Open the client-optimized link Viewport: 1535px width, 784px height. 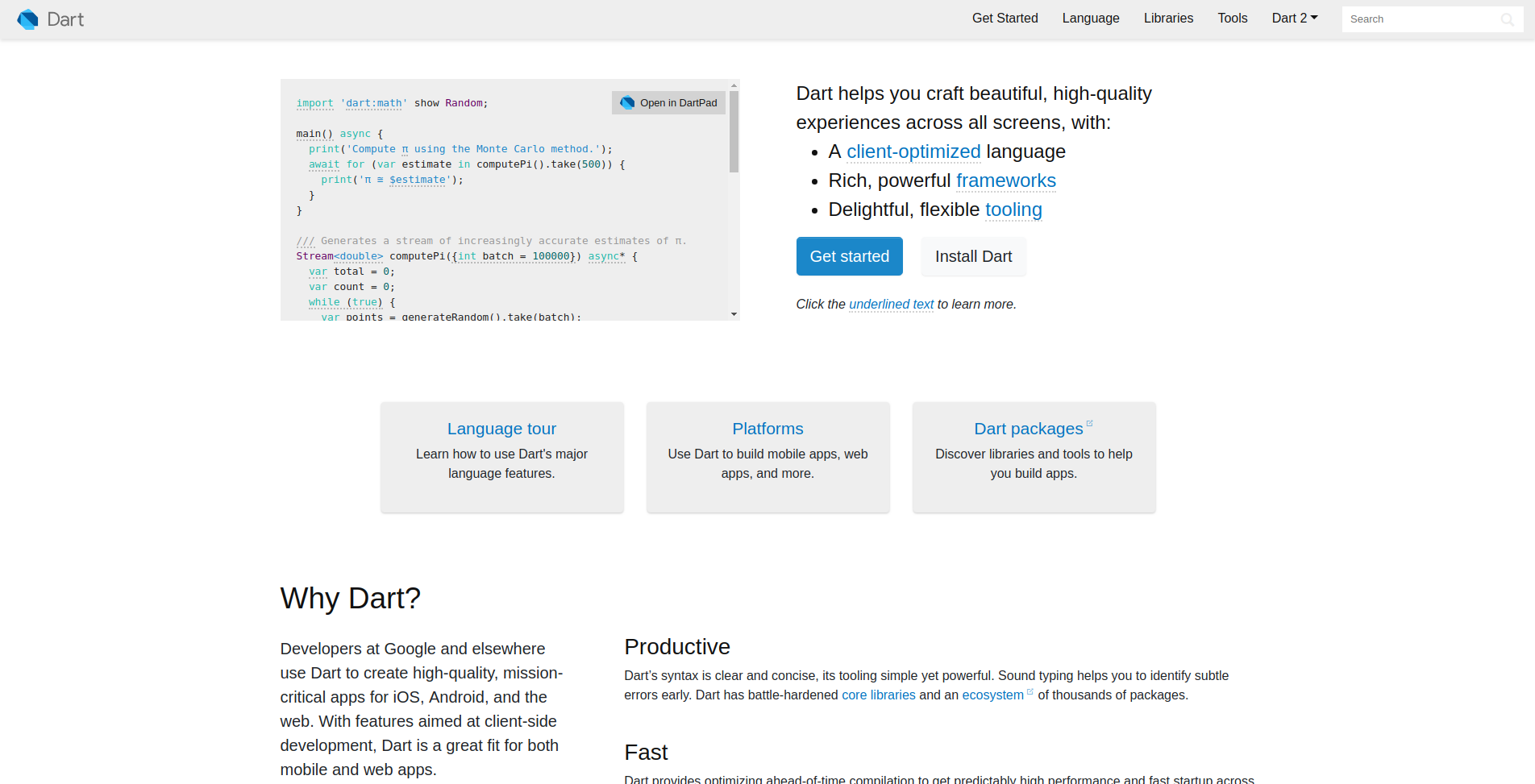(913, 151)
